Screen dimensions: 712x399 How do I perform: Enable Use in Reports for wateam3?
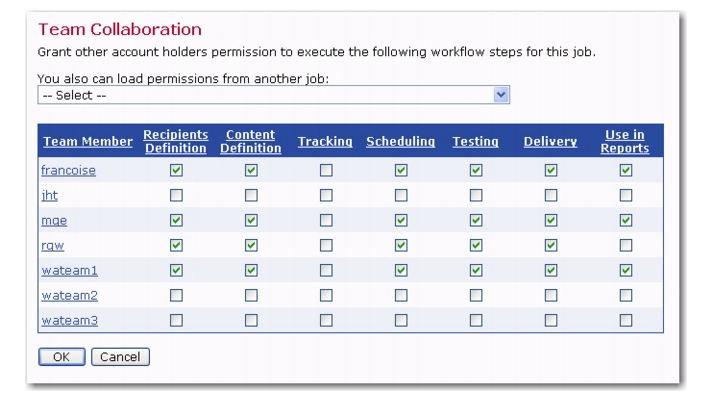point(626,320)
